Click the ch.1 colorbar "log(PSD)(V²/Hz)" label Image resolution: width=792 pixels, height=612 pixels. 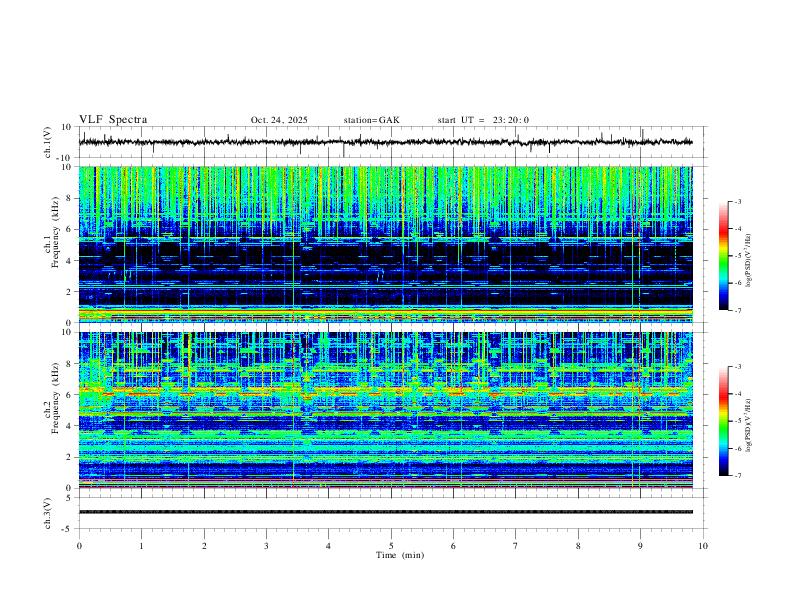tap(748, 260)
